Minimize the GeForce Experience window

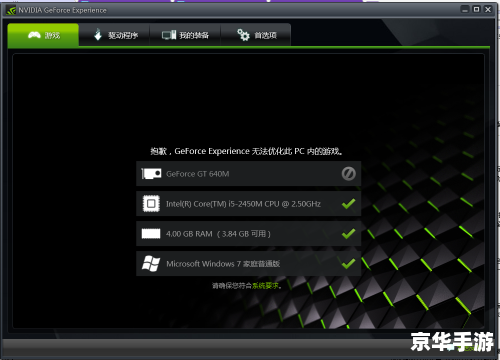465,9
